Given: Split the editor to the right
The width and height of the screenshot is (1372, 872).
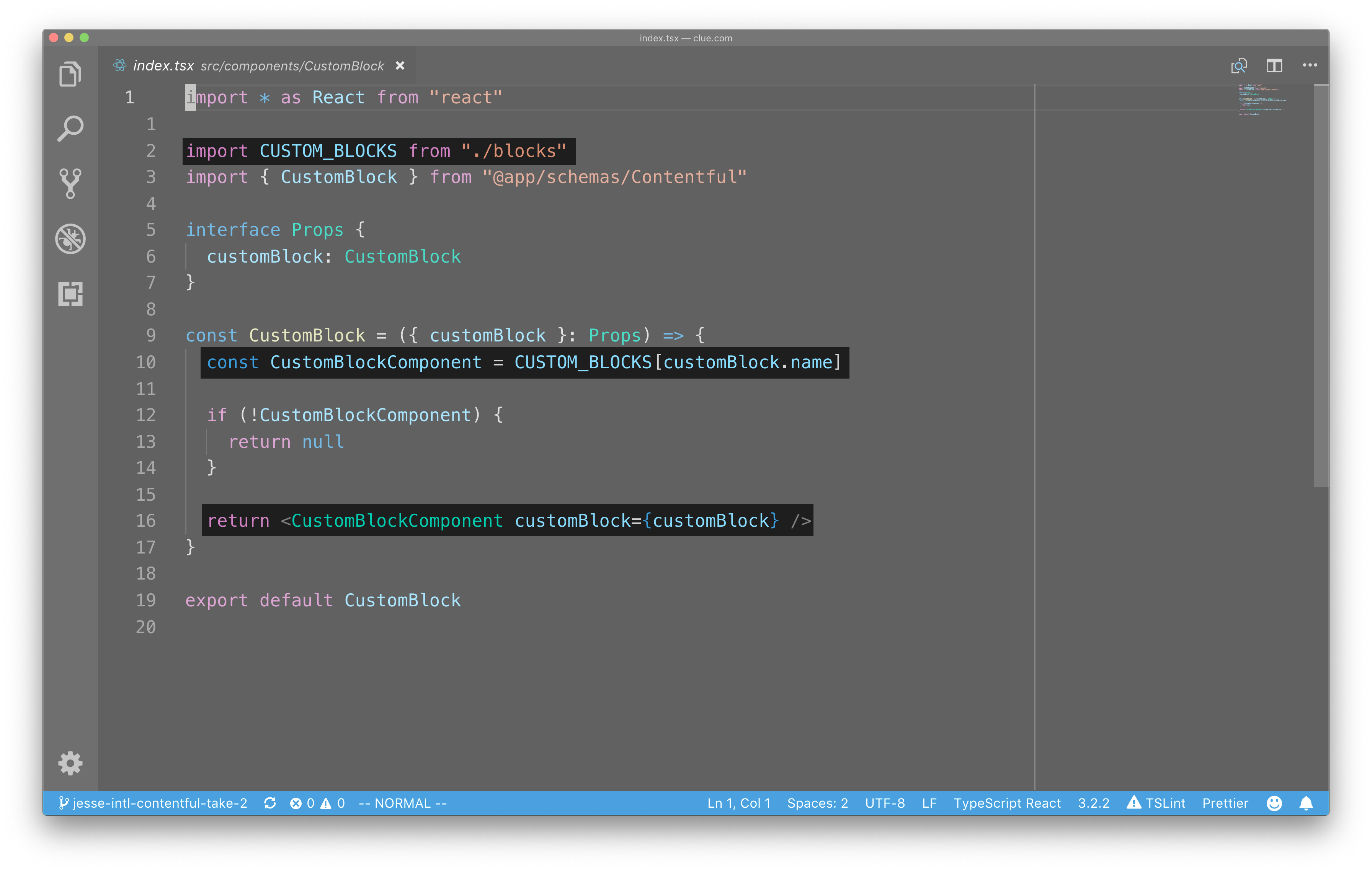Looking at the screenshot, I should pos(1274,66).
